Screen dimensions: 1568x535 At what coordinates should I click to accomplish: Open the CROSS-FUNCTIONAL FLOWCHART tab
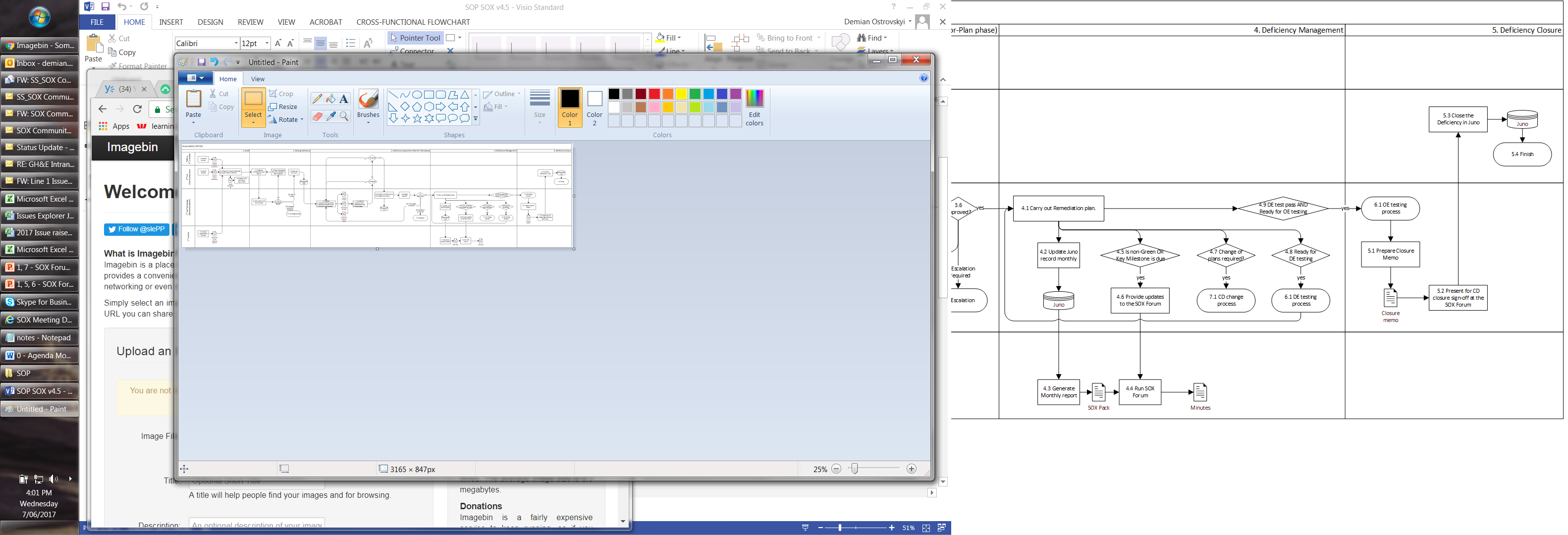click(x=413, y=22)
